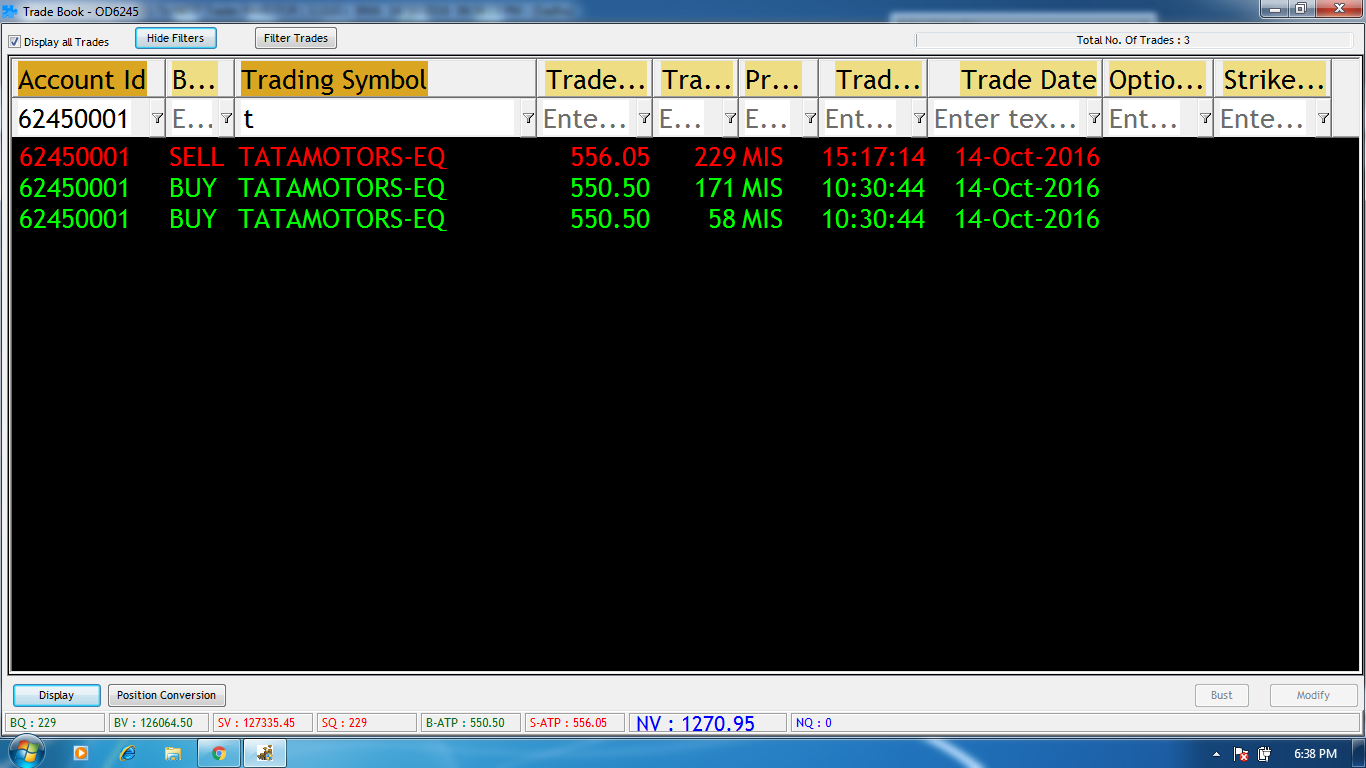Viewport: 1366px width, 768px height.
Task: Click the Hide Filters button
Action: 176,38
